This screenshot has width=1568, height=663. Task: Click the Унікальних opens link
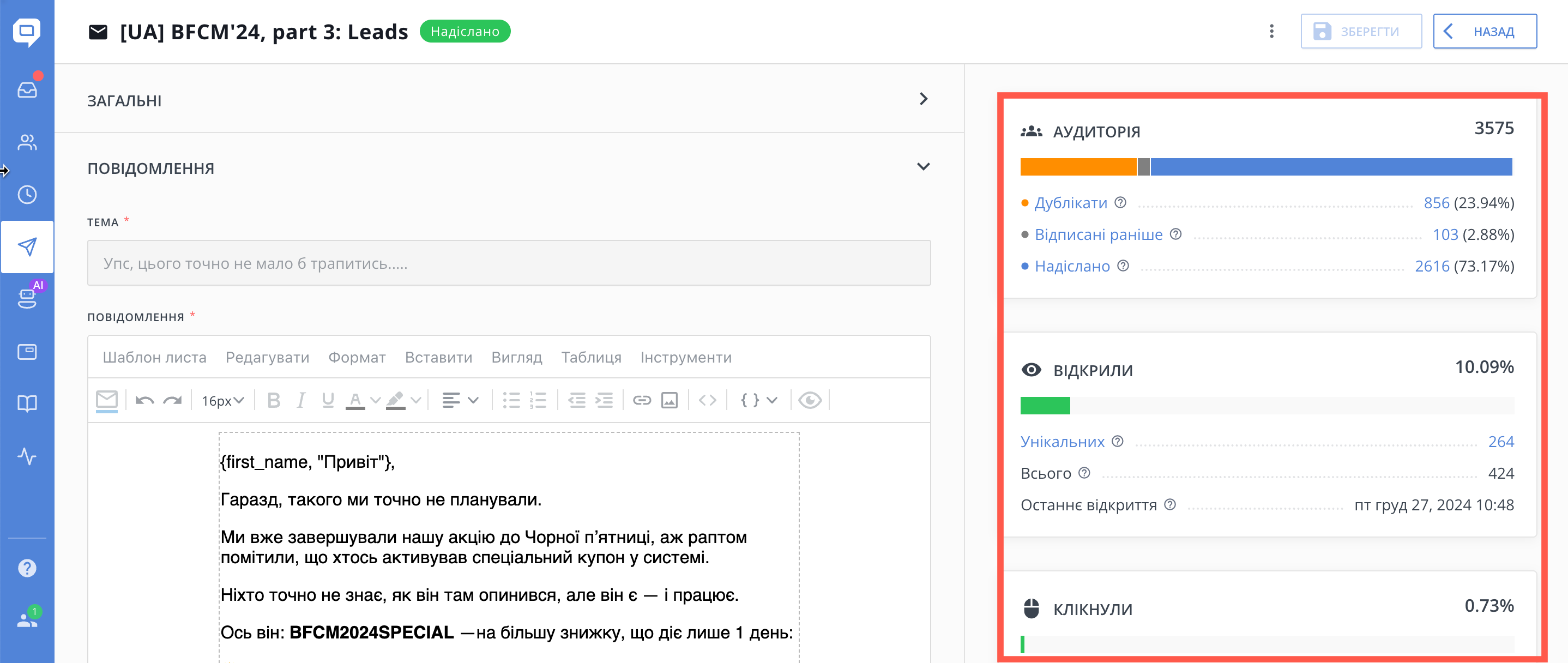coord(1062,442)
